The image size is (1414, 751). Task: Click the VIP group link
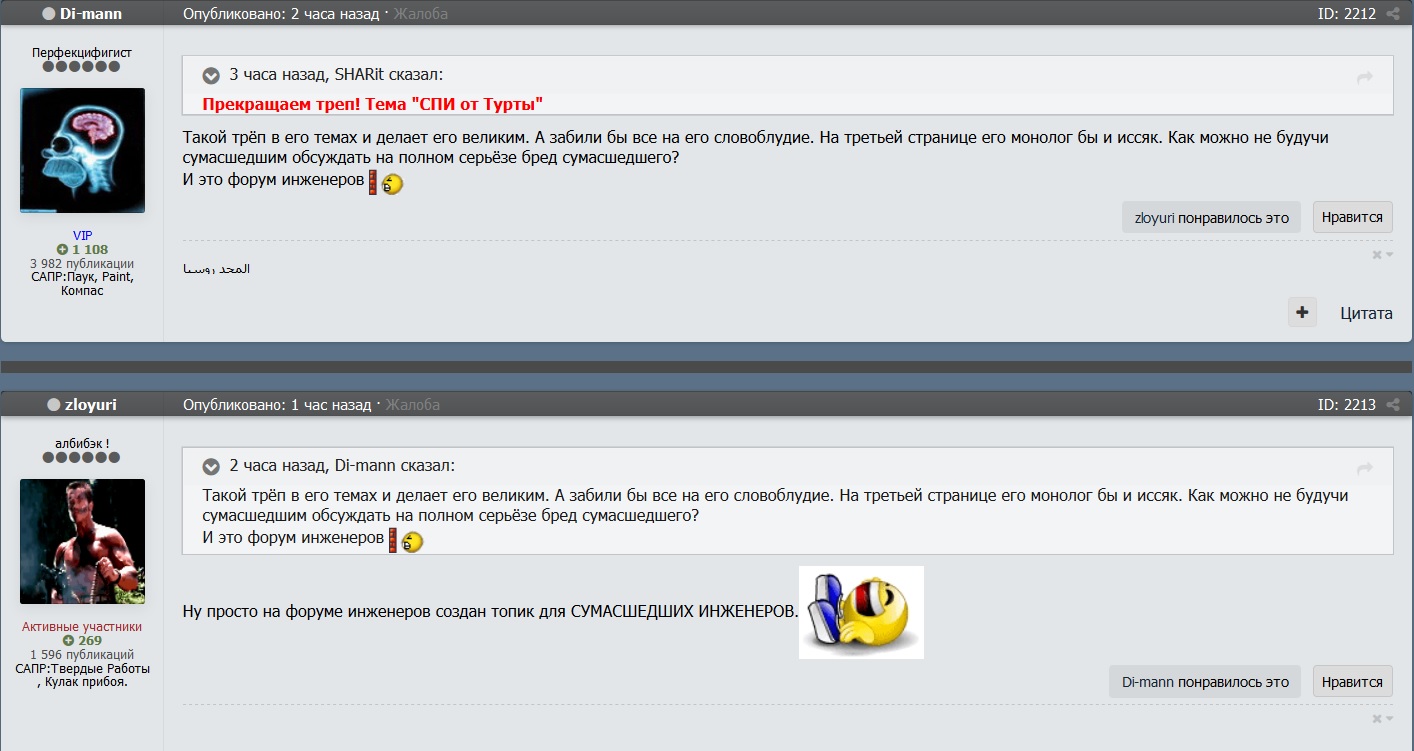click(82, 236)
